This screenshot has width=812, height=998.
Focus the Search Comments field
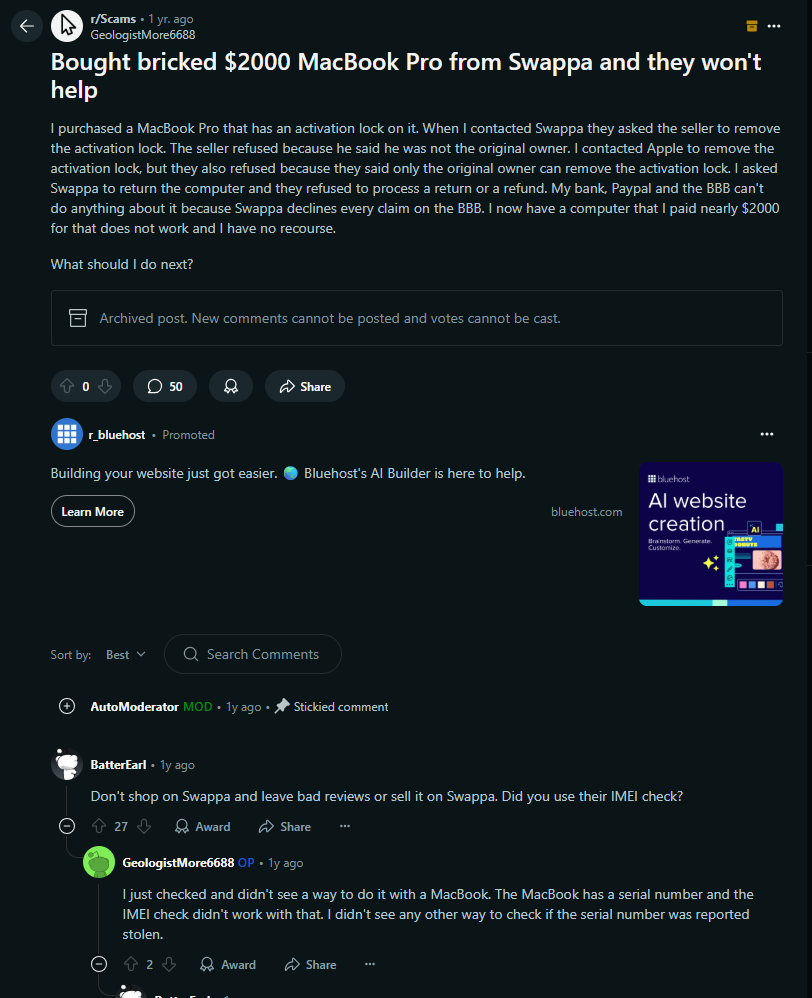253,654
